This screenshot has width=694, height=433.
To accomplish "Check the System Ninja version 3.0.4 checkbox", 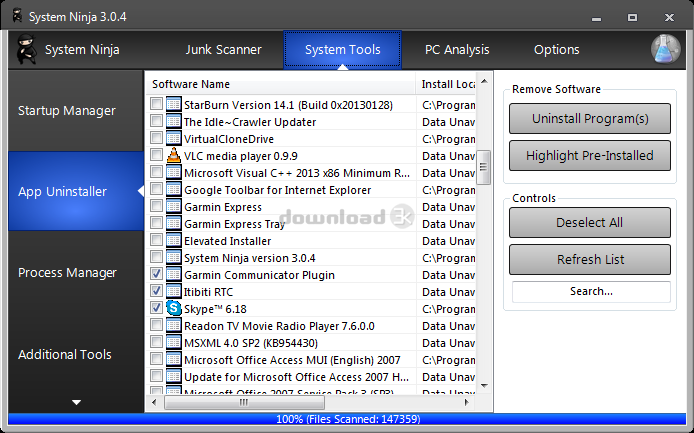I will pos(156,256).
